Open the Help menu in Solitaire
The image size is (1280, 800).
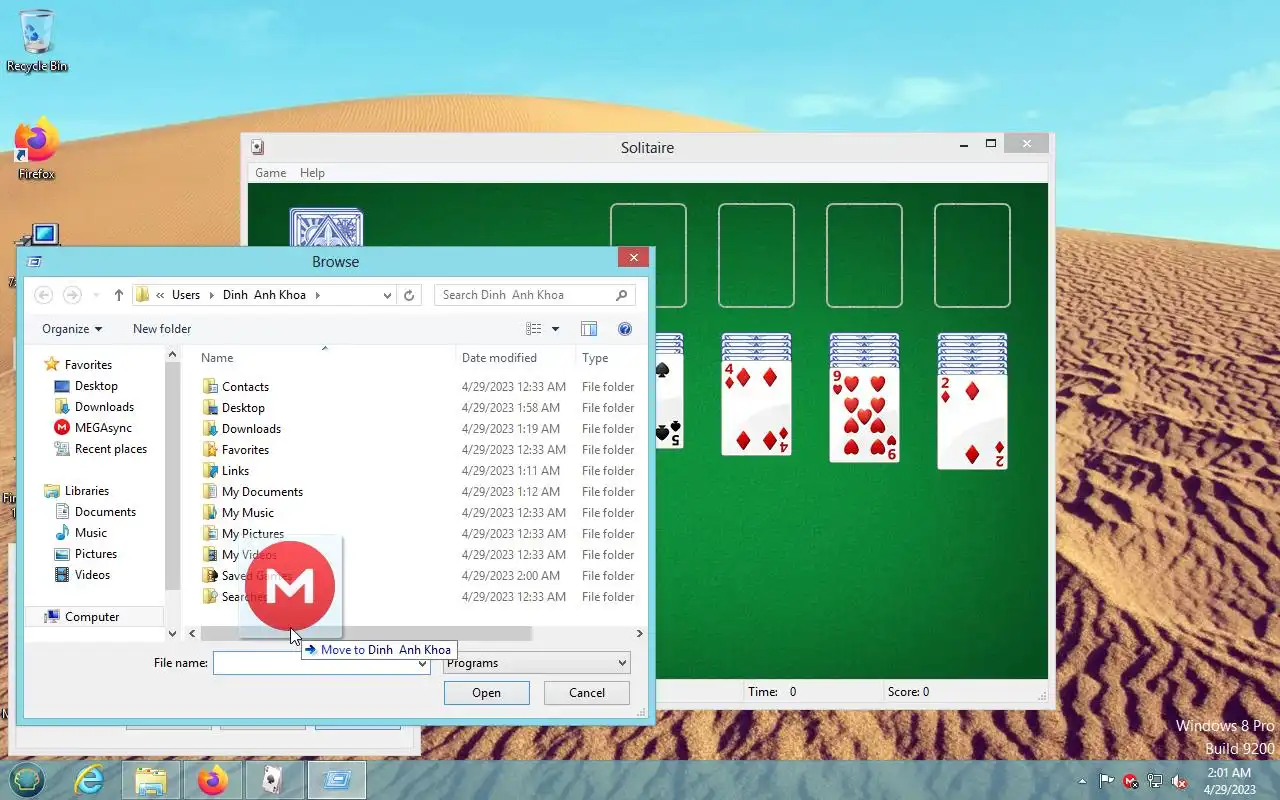312,173
